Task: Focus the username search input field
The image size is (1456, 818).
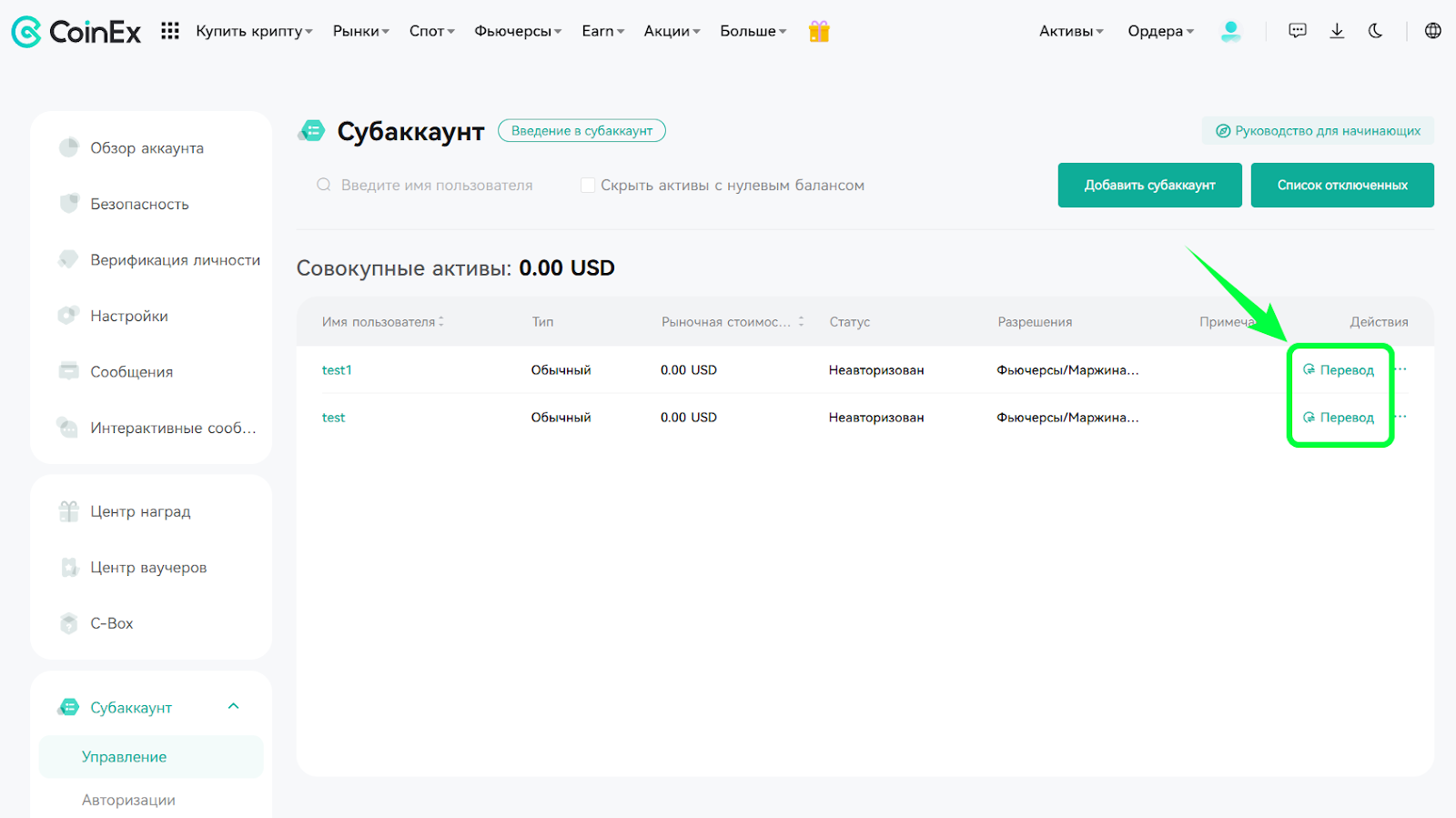Action: [437, 185]
